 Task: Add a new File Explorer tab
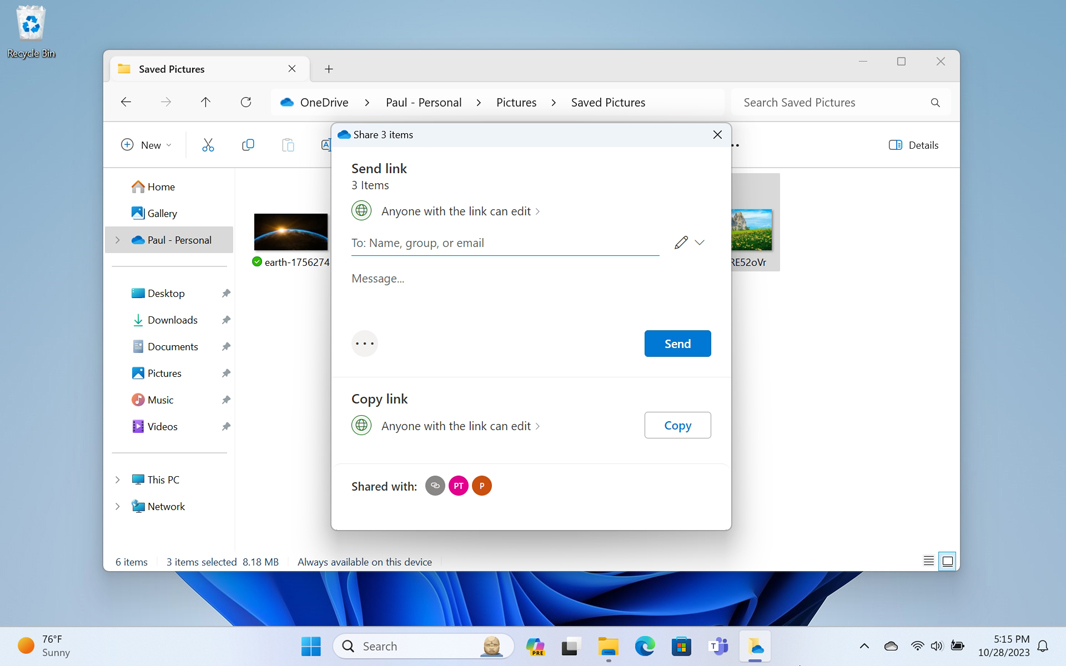329,69
